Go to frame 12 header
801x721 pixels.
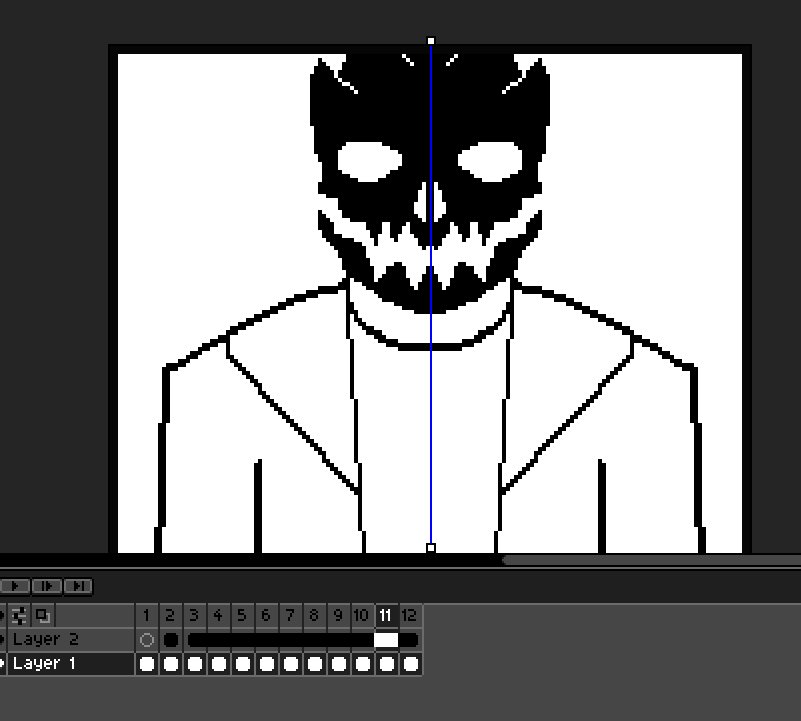[410, 615]
